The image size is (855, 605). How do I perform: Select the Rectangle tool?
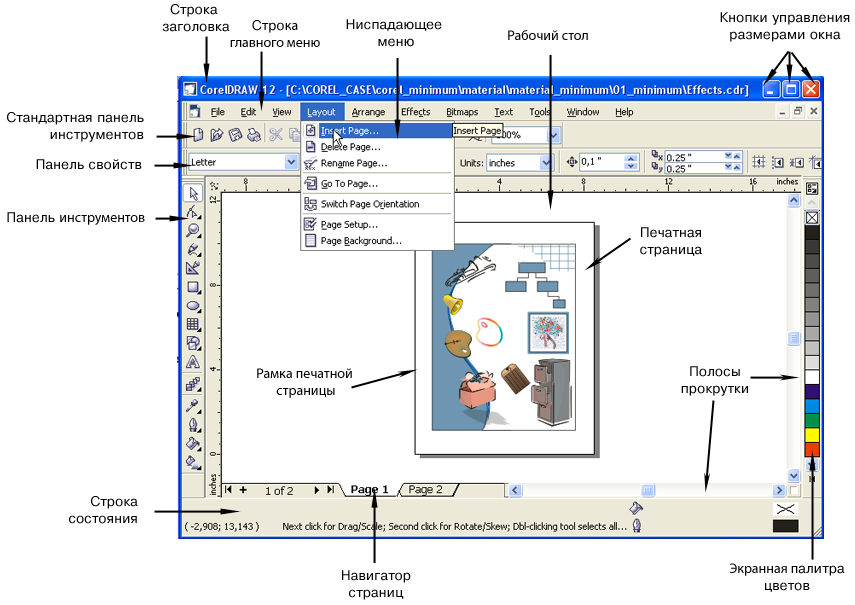(x=193, y=287)
